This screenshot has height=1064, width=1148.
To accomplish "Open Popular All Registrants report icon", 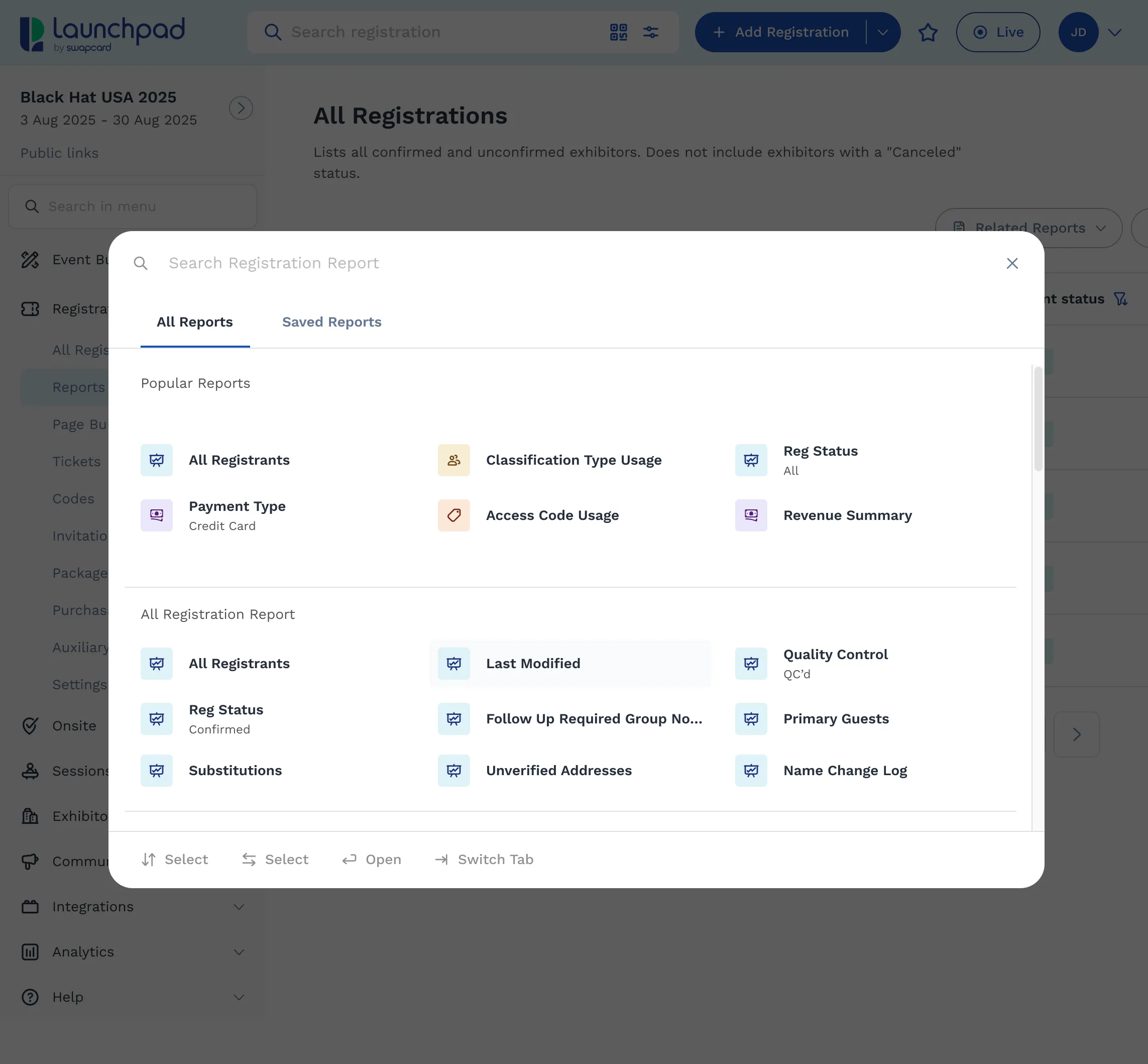I will pos(157,460).
